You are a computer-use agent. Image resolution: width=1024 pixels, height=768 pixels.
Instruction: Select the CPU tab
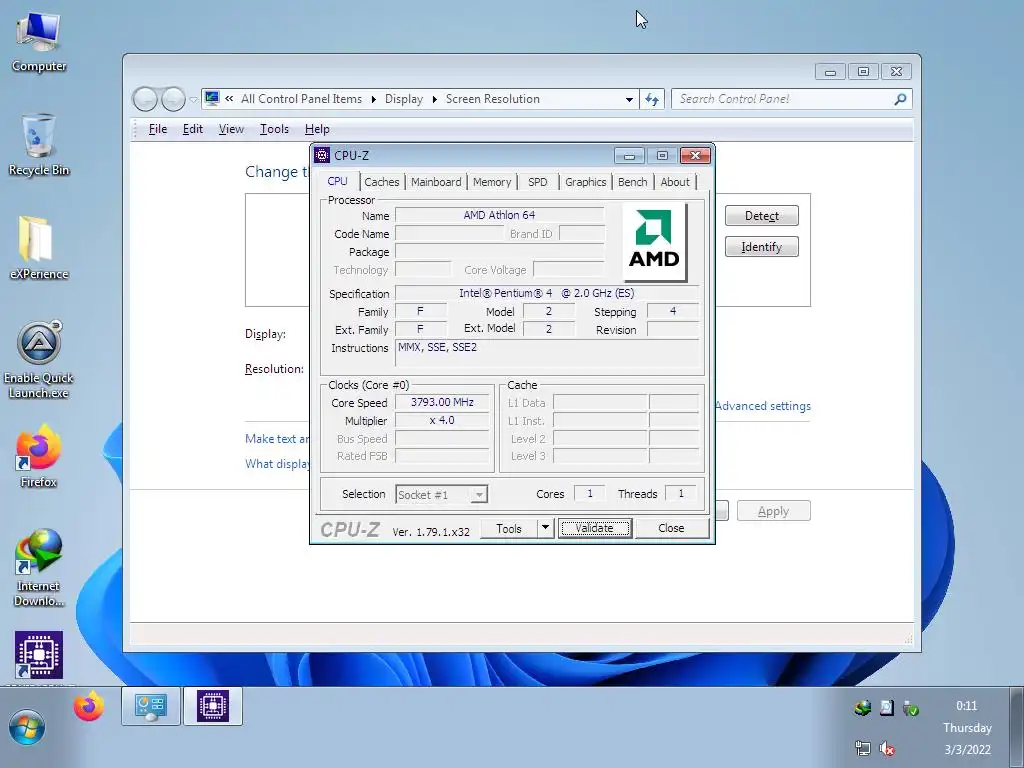coord(338,181)
